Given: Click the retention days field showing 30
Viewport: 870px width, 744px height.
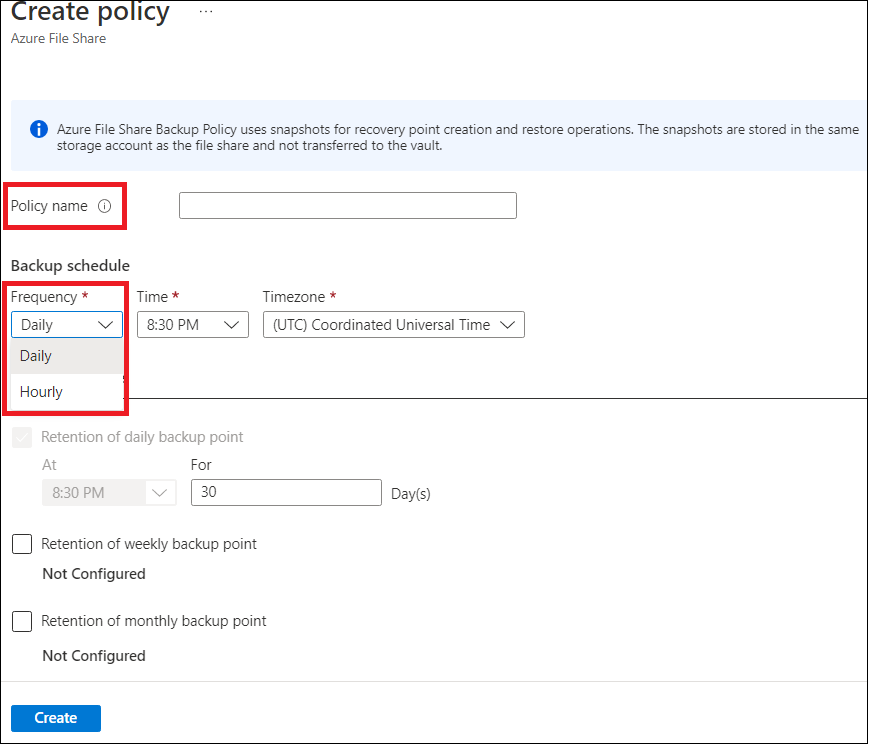Looking at the screenshot, I should 286,492.
